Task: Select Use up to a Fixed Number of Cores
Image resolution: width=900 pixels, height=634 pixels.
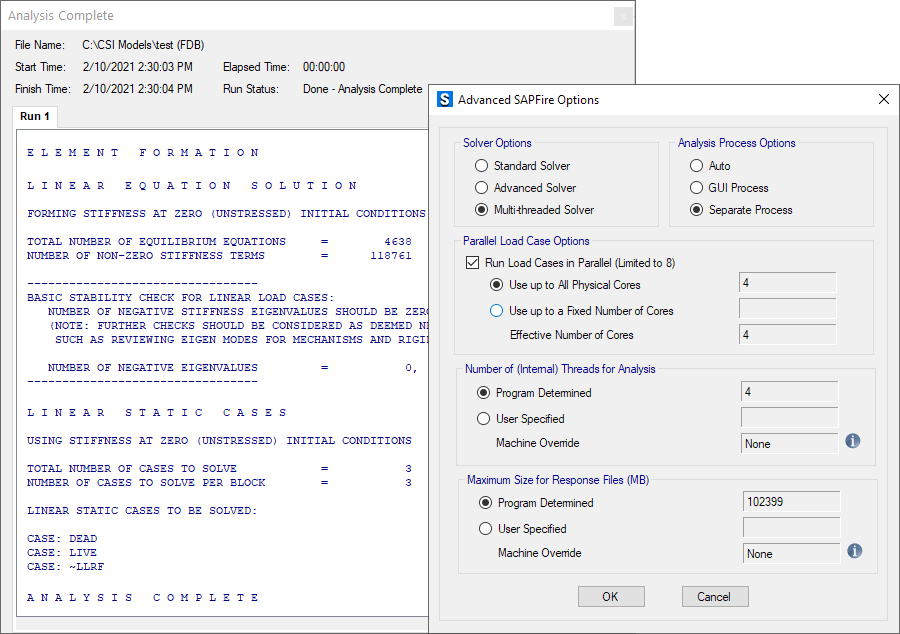Action: pos(497,311)
